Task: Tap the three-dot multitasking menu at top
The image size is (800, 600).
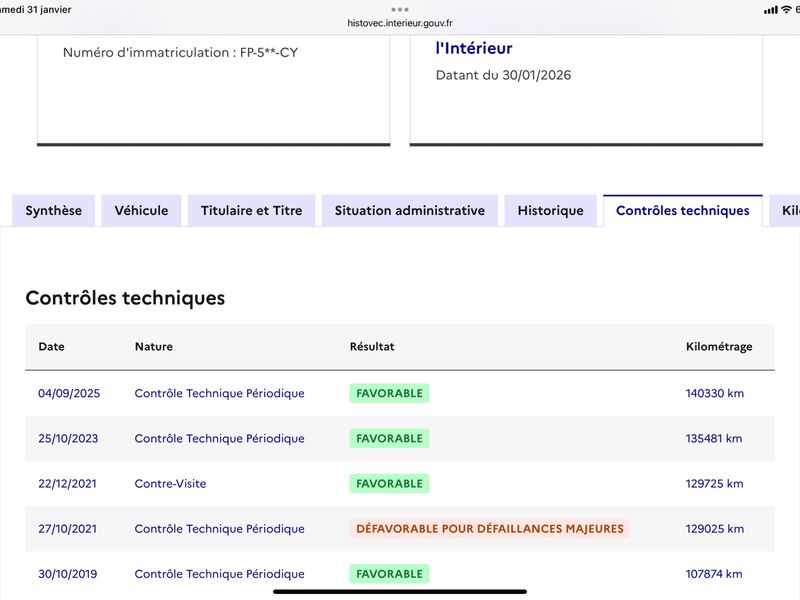Action: (x=400, y=9)
